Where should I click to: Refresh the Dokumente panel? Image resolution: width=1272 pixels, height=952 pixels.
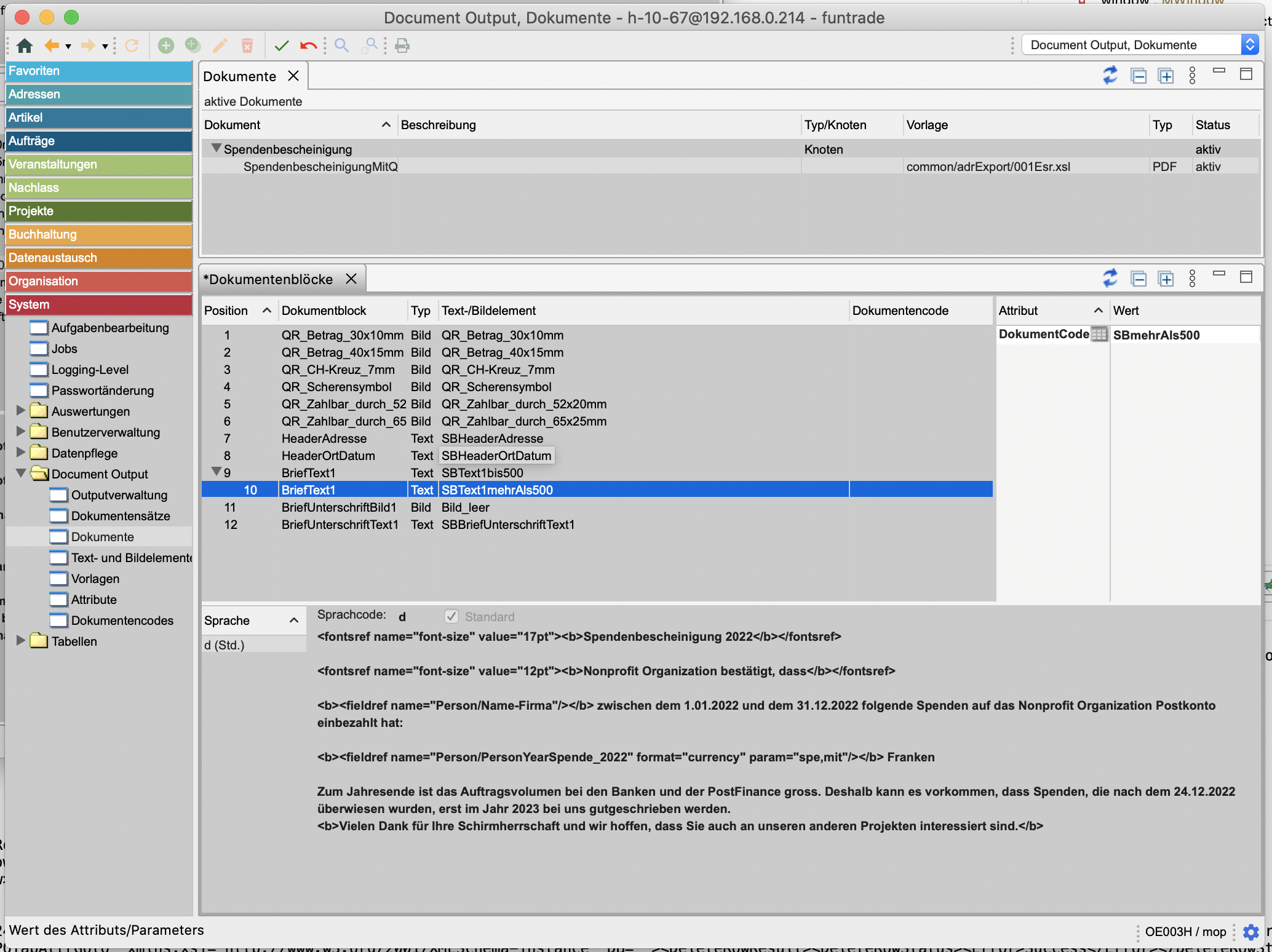click(x=1110, y=76)
